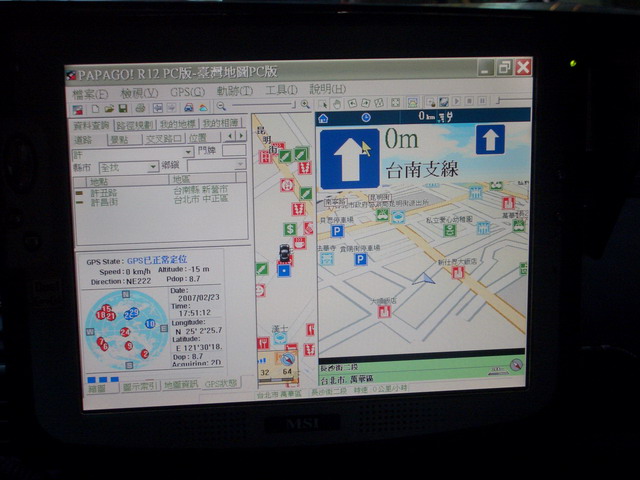
Task: Select the 道路 search sub-tab
Action: [83, 140]
